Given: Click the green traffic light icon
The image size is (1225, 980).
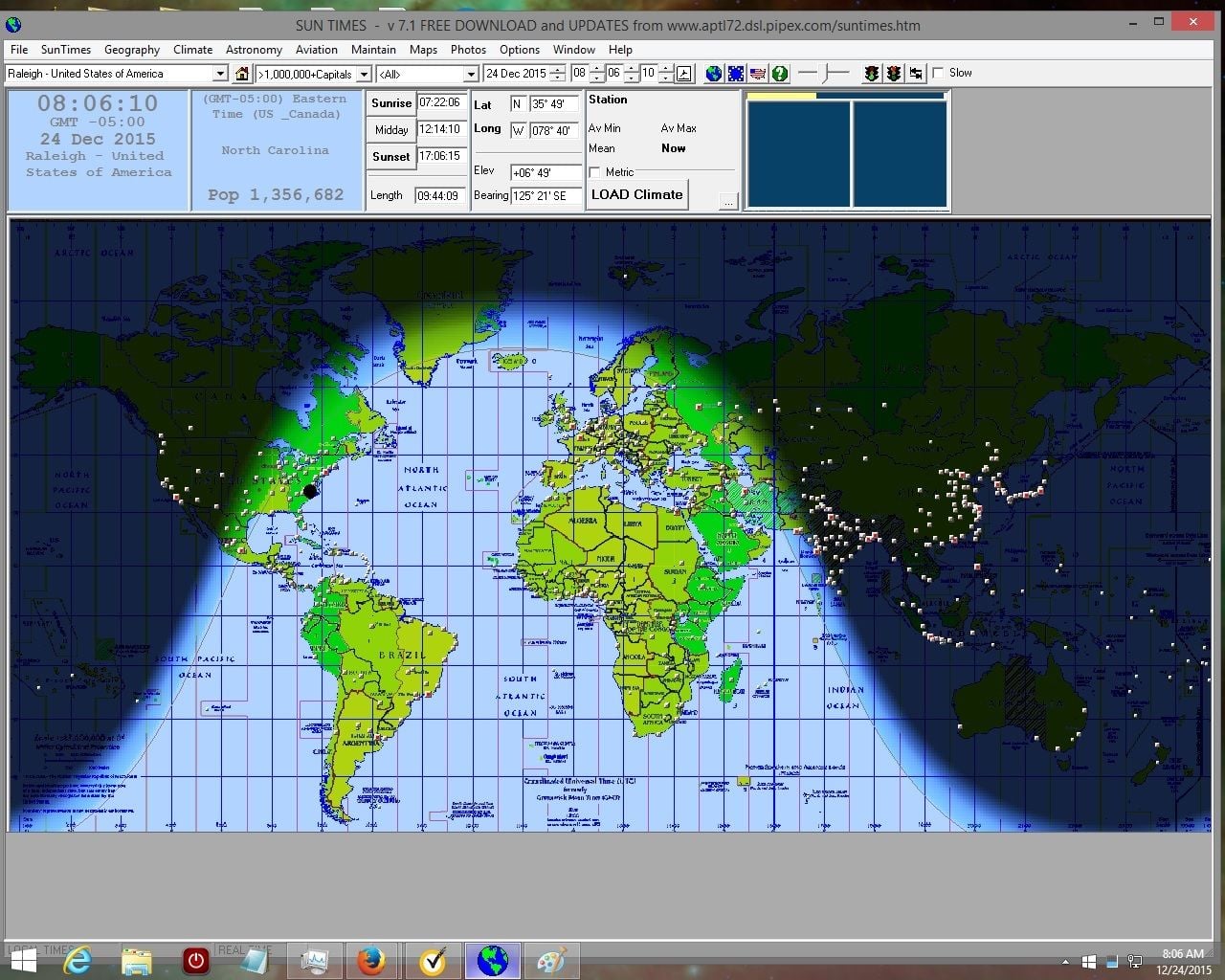Looking at the screenshot, I should point(872,74).
